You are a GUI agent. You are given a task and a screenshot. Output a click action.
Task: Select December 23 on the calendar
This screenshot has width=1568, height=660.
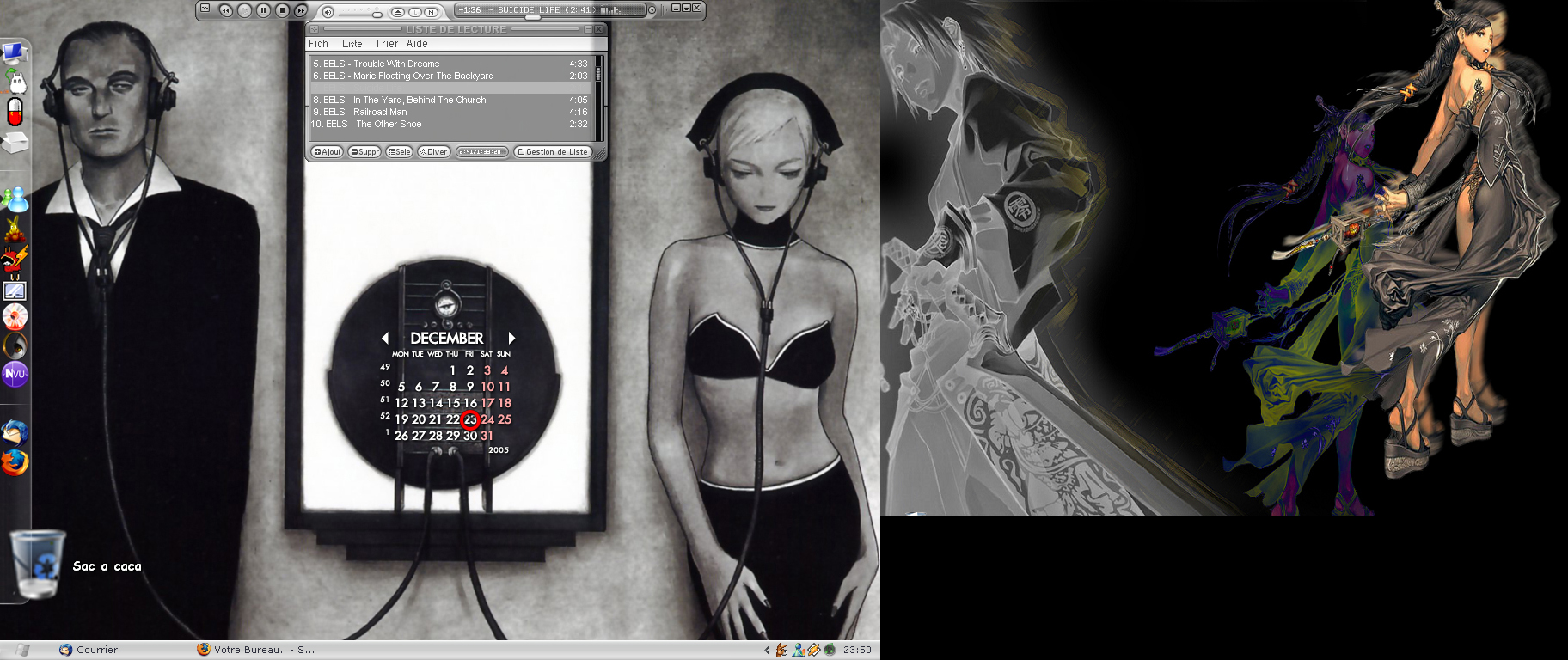470,419
